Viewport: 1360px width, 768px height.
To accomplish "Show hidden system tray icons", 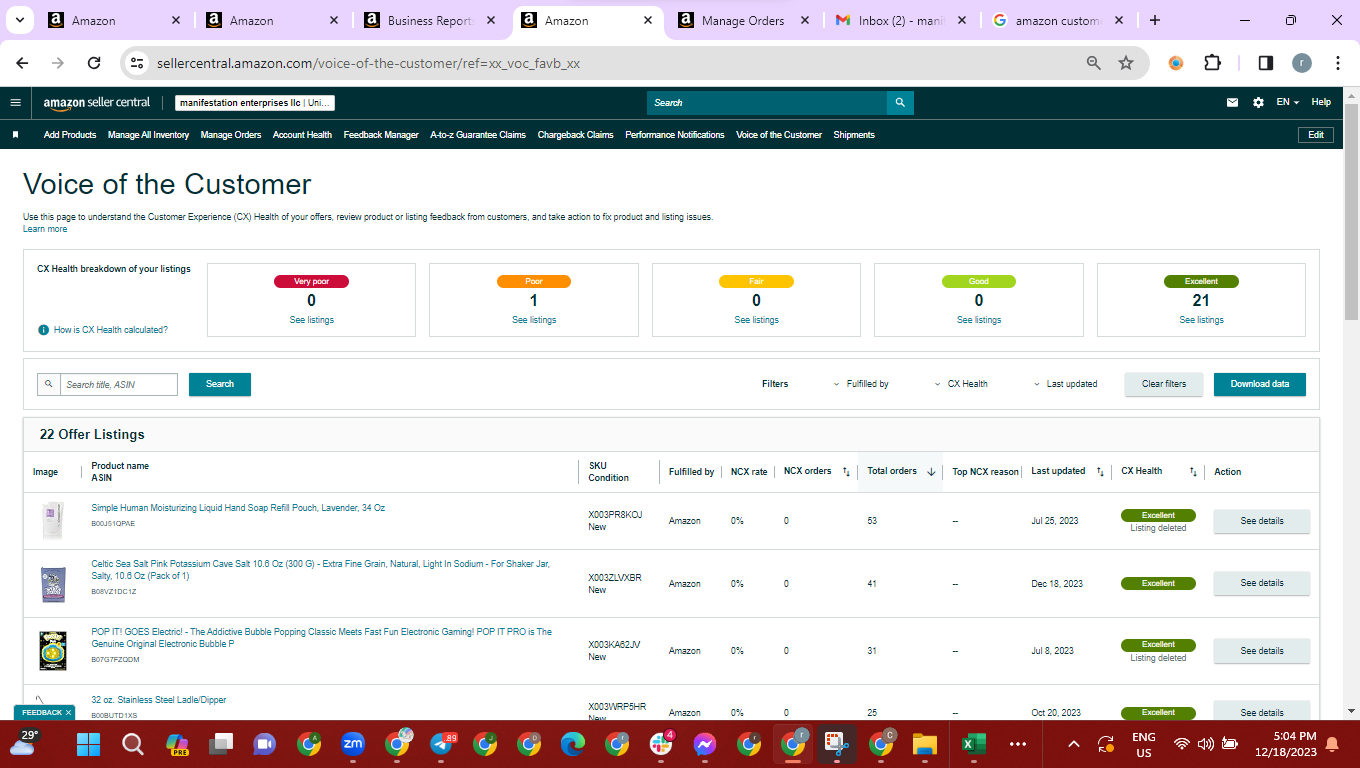I will point(1074,744).
